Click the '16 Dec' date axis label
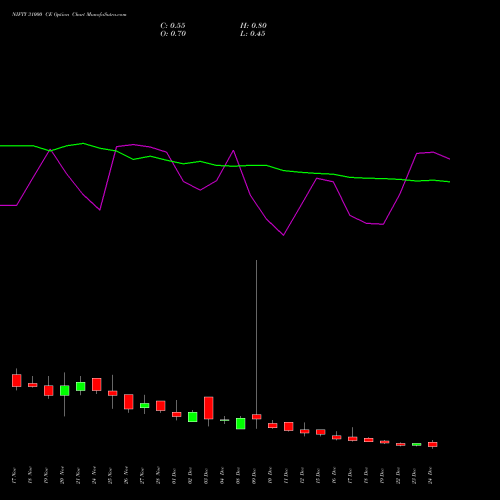 click(334, 476)
